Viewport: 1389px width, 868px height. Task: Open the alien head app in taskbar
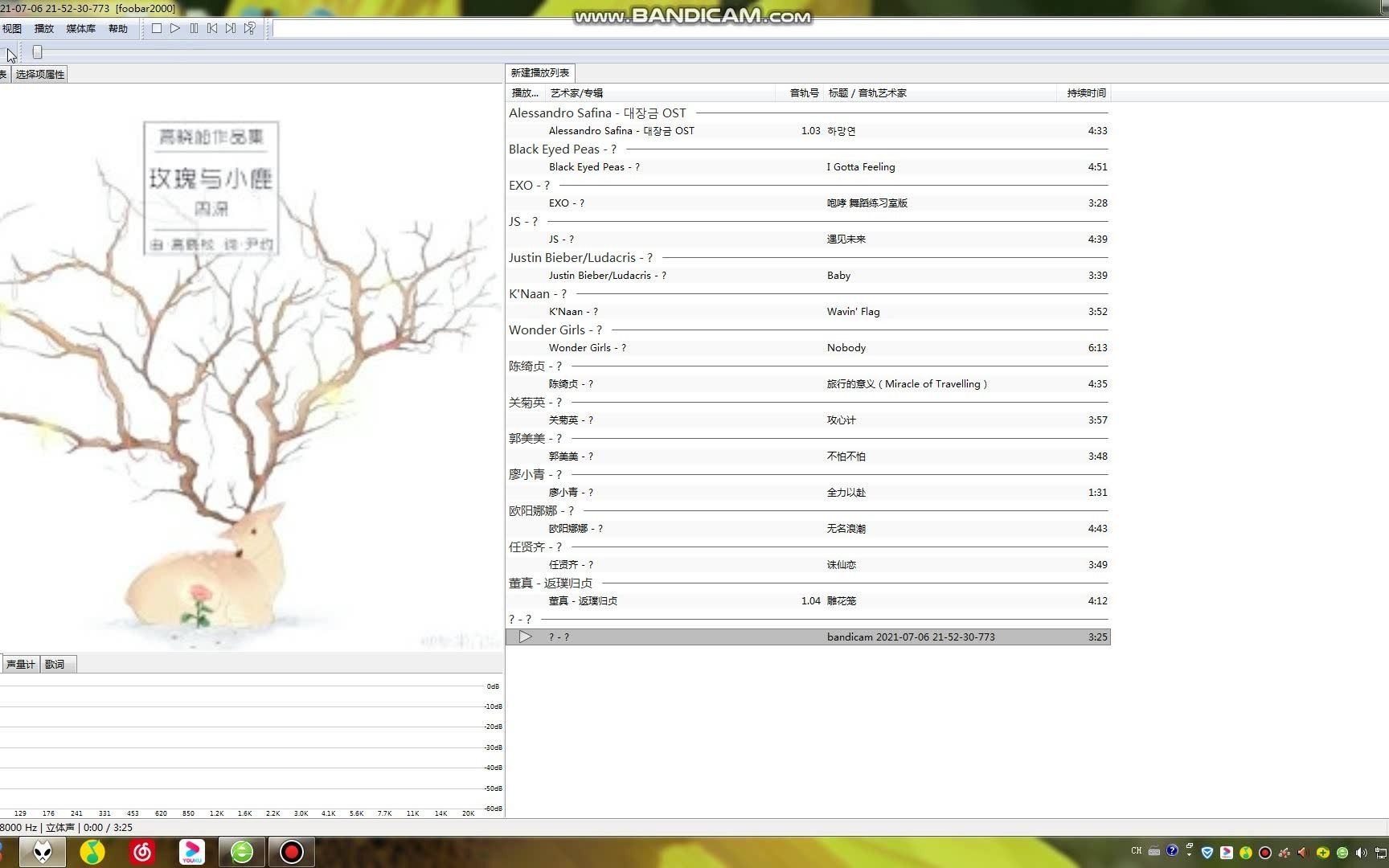[43, 851]
